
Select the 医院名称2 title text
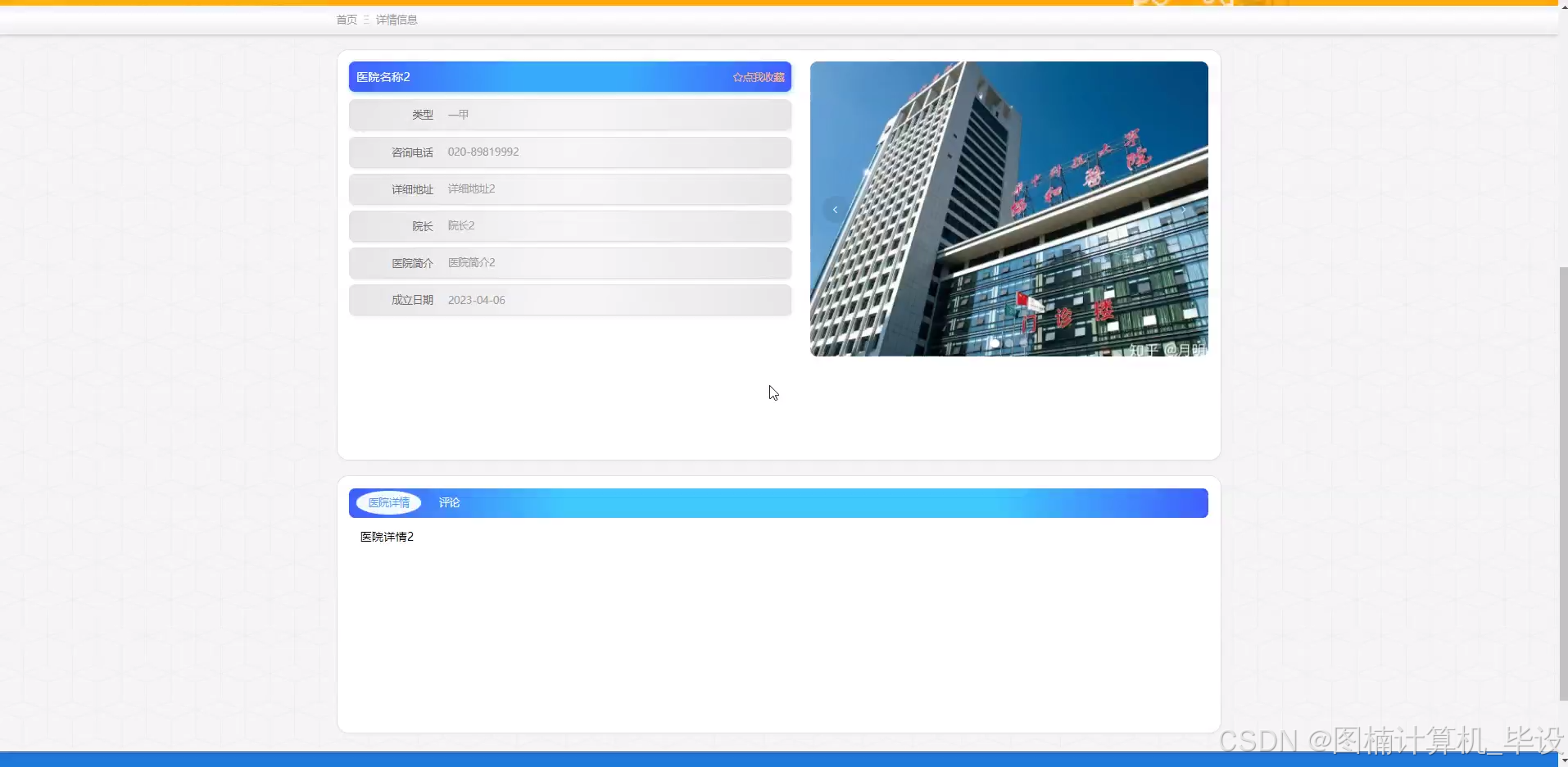tap(383, 77)
